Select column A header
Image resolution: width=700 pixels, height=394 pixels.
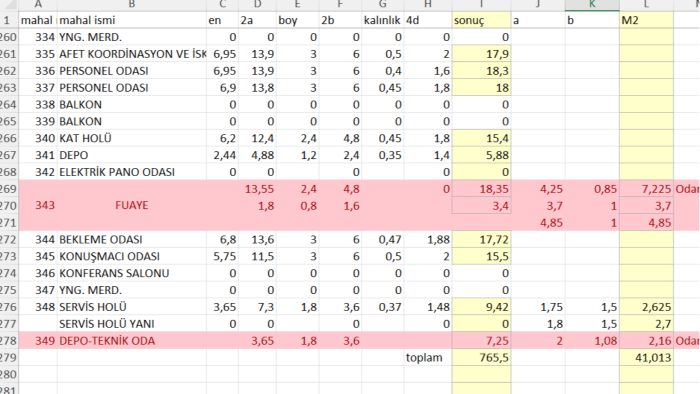[38, 5]
